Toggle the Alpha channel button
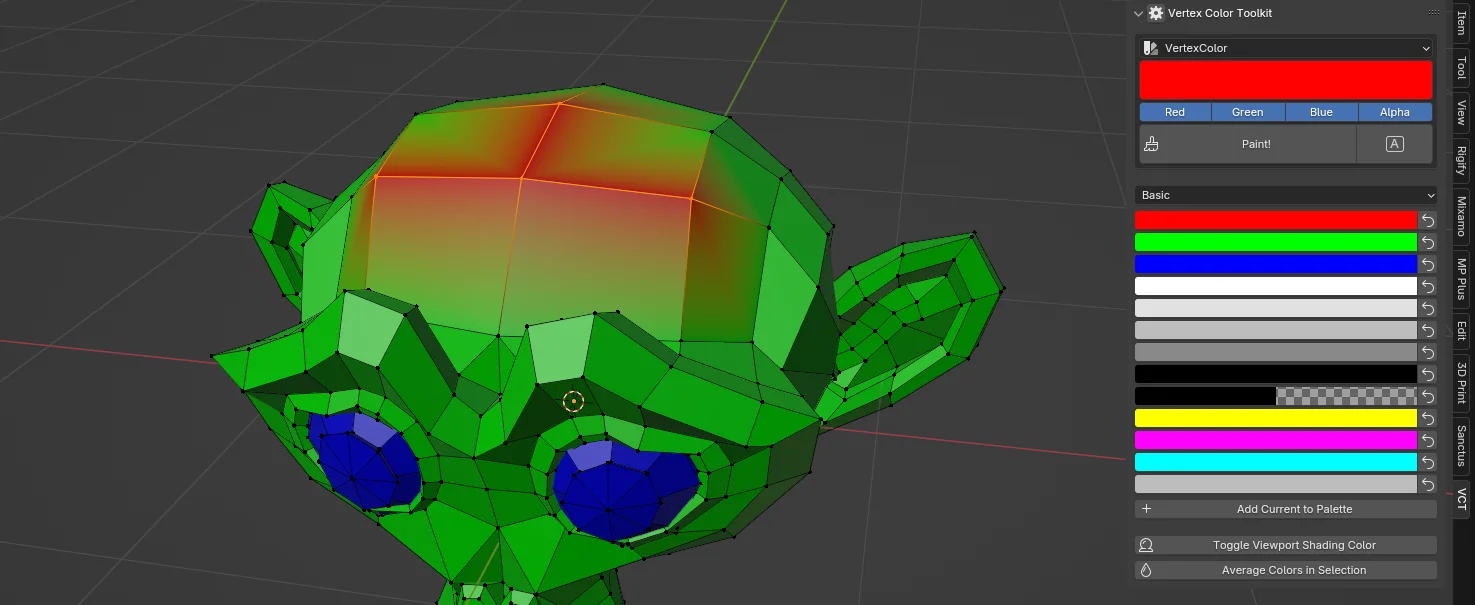1475x605 pixels. point(1394,112)
